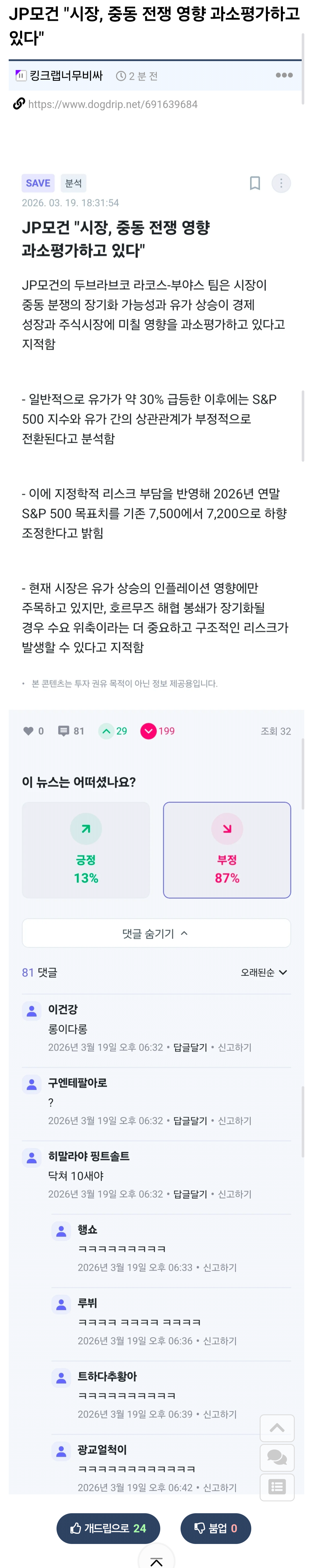Click the green upvote arrow icon
Viewport: 313px width, 1568px height.
(x=107, y=731)
